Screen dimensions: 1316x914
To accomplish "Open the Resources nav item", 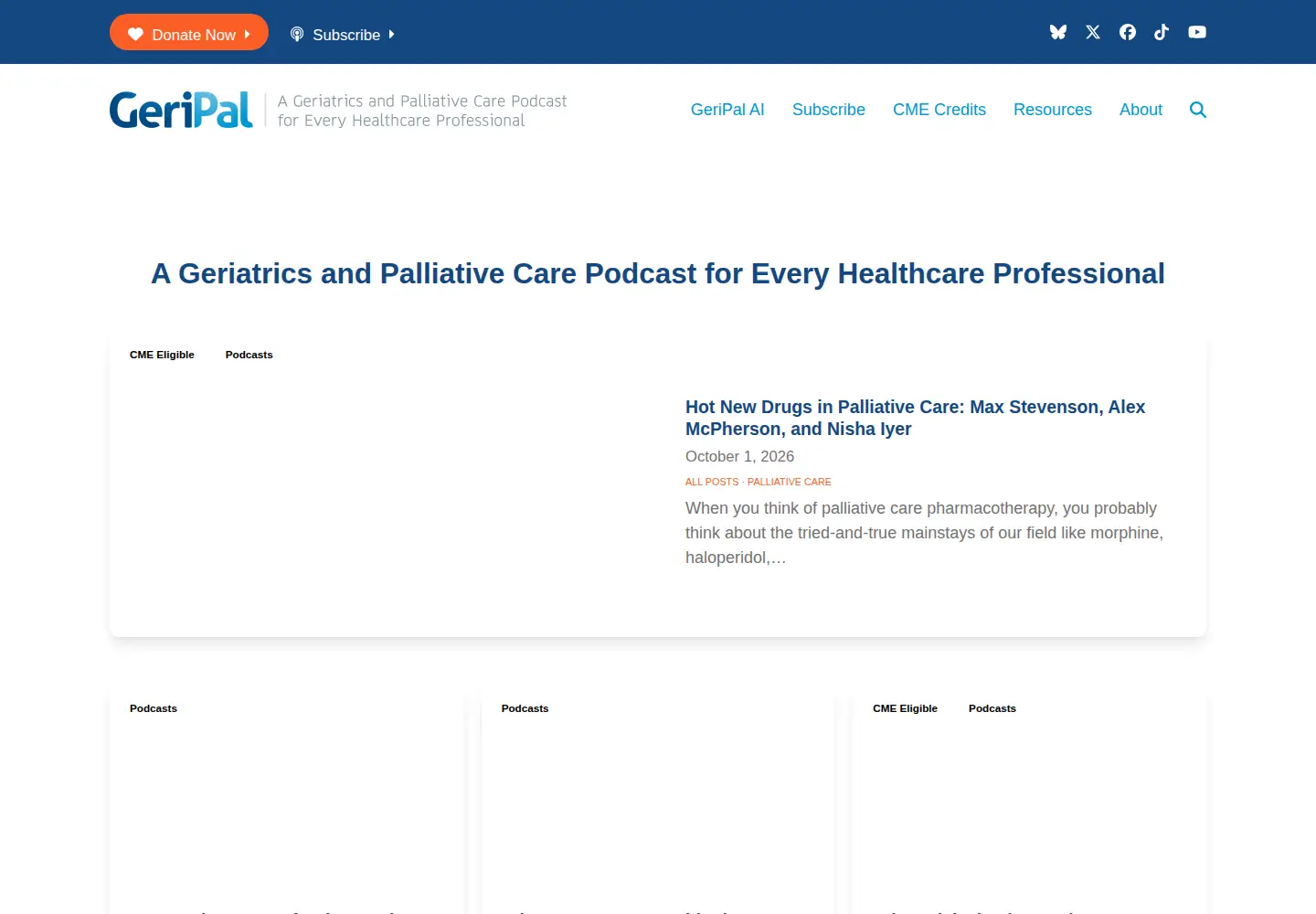I will [x=1053, y=110].
